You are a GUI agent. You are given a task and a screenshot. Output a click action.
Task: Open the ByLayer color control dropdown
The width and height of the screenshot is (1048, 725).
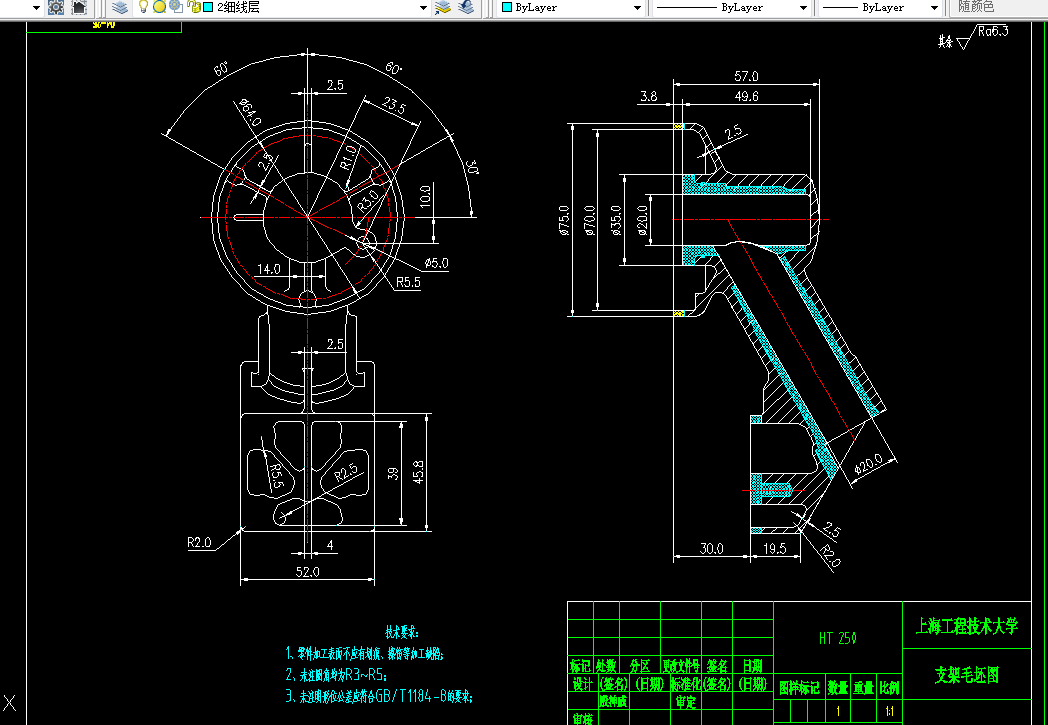tap(637, 8)
